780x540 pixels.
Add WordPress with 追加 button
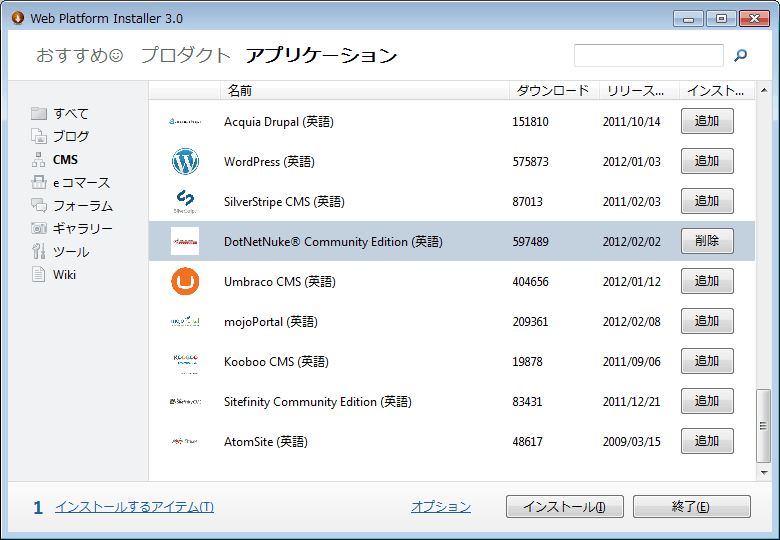coord(707,161)
